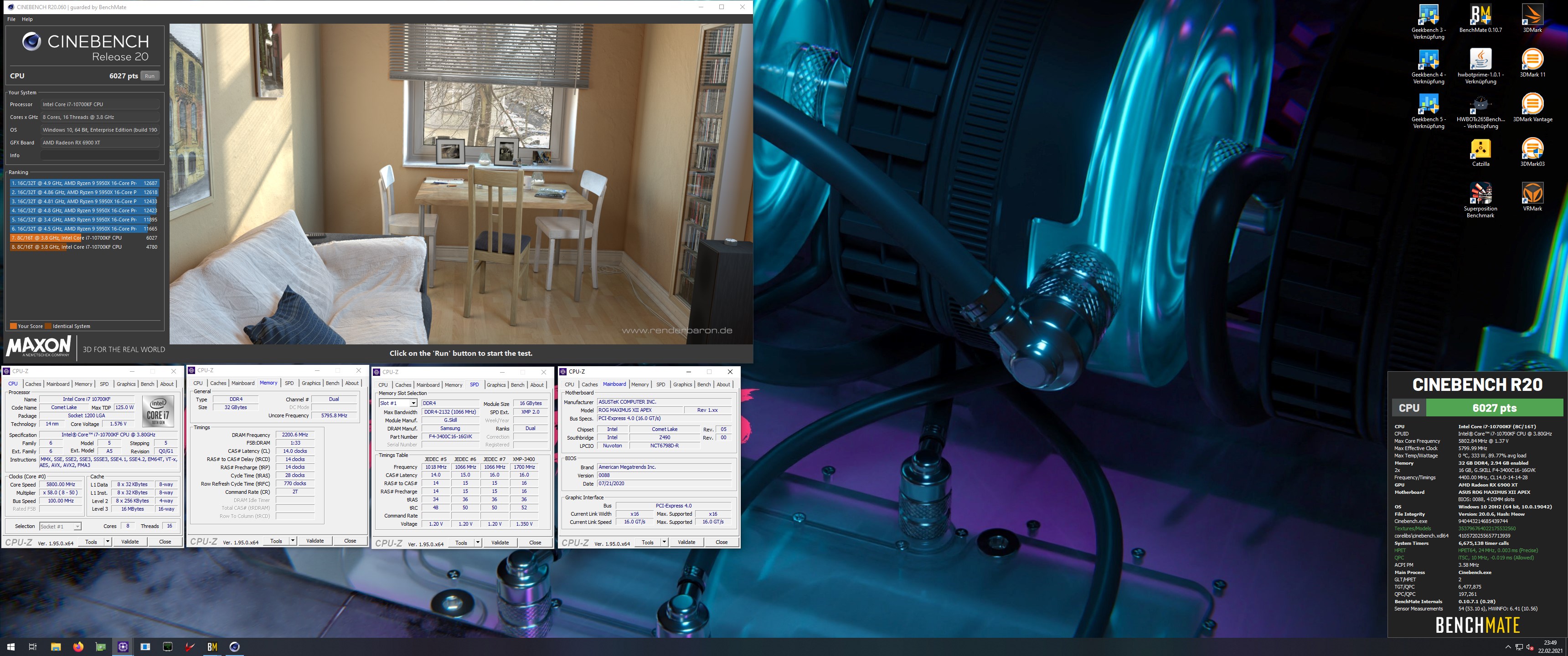Open Geekbench 4 desktop shortcut

pyautogui.click(x=1428, y=67)
